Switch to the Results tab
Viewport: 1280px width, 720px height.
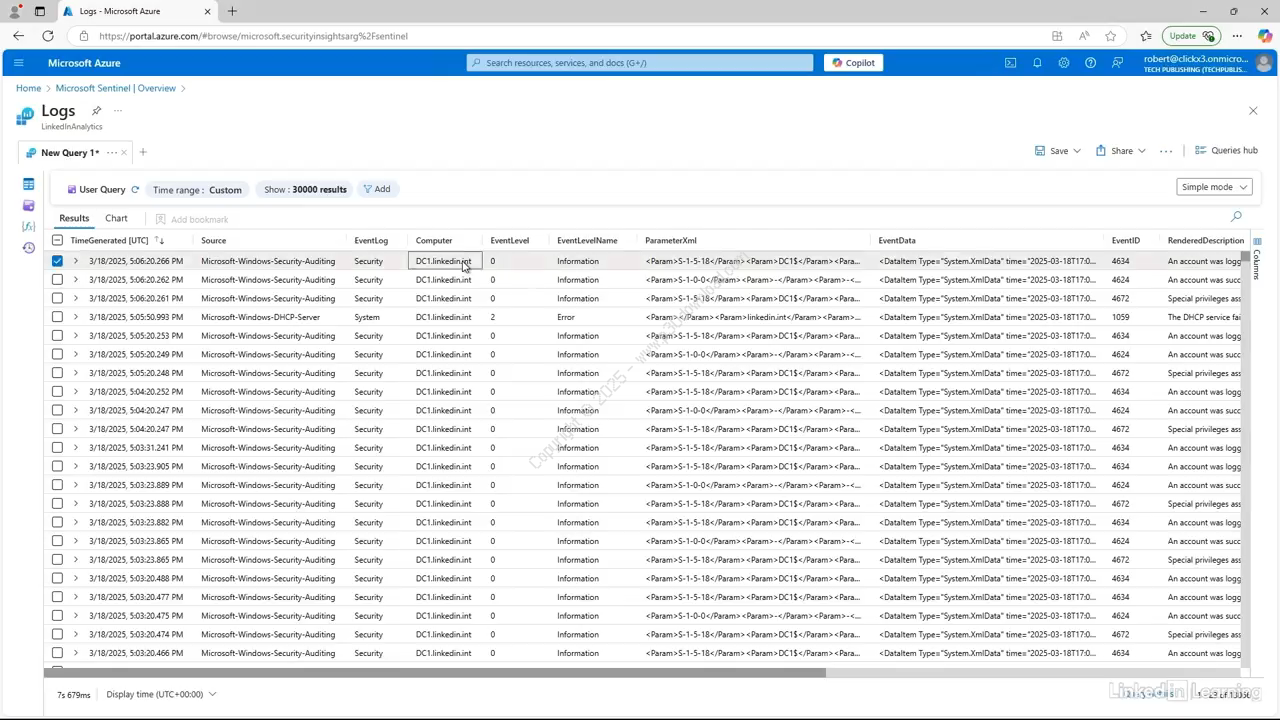coord(74,218)
